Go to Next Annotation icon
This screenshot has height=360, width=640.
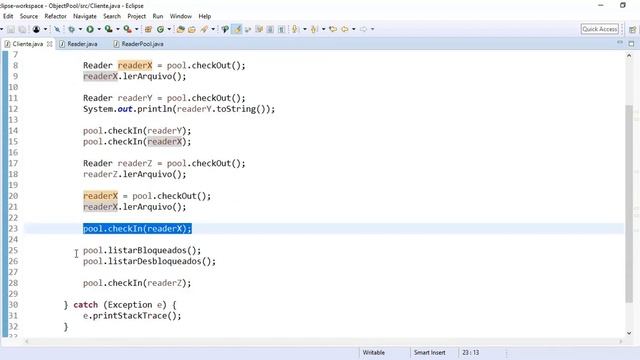[295, 29]
